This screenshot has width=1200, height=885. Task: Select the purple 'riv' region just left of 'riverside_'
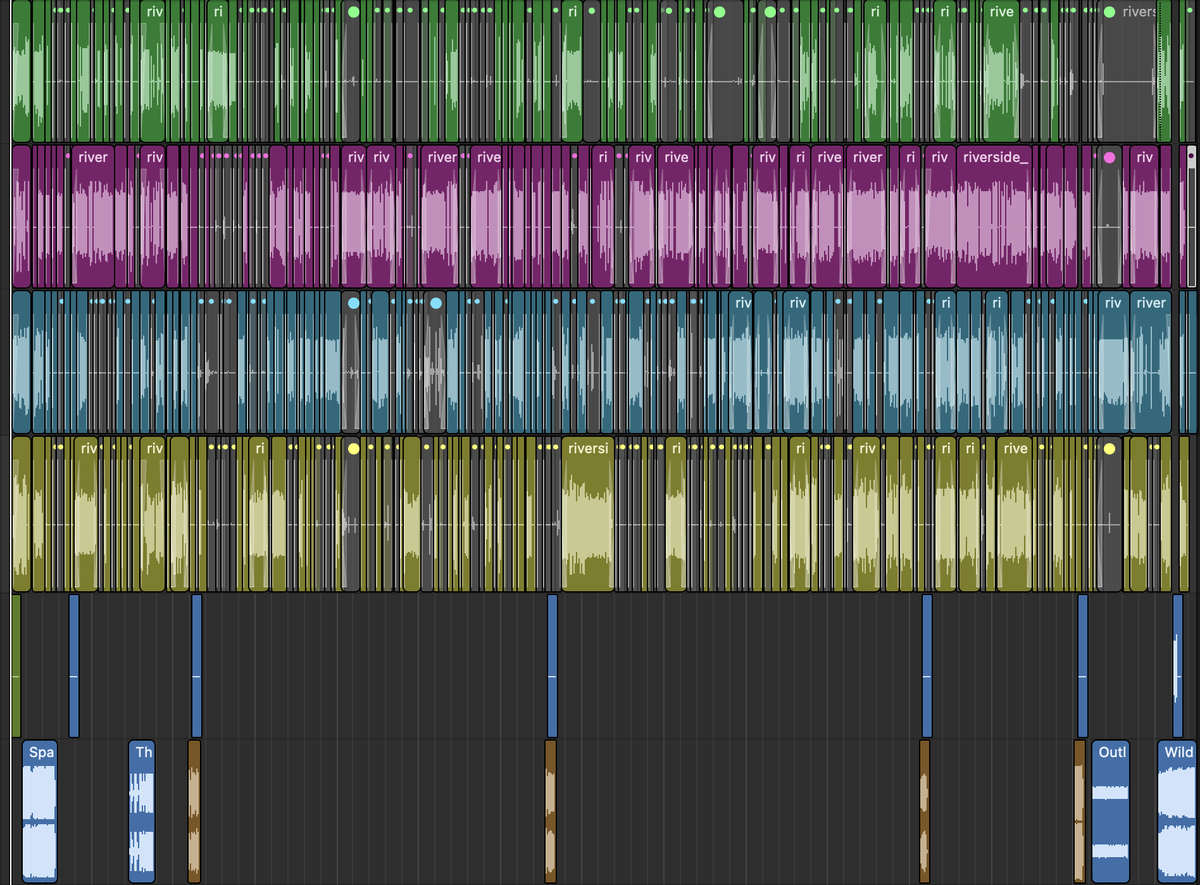[x=938, y=216]
